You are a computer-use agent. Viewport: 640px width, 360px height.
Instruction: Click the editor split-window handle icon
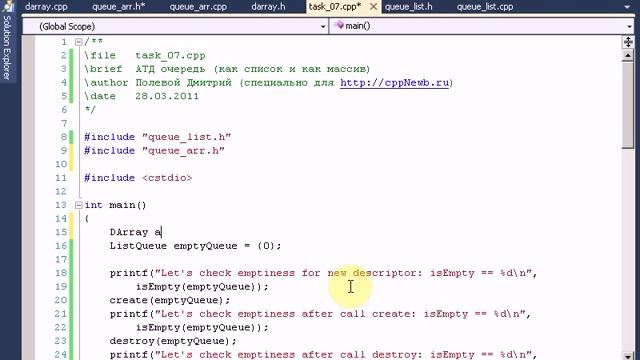628,42
